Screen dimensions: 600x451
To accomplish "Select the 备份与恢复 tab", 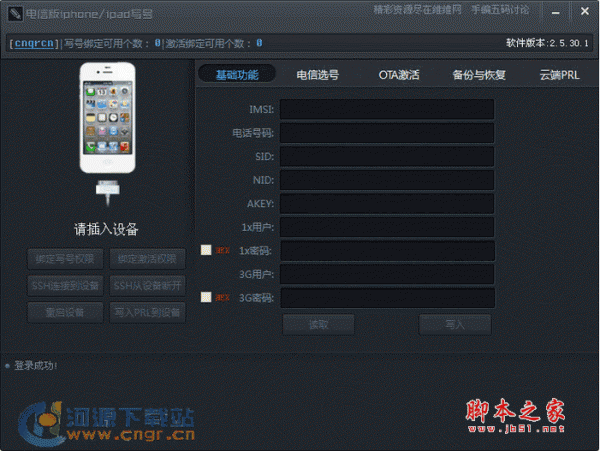I will click(x=479, y=75).
